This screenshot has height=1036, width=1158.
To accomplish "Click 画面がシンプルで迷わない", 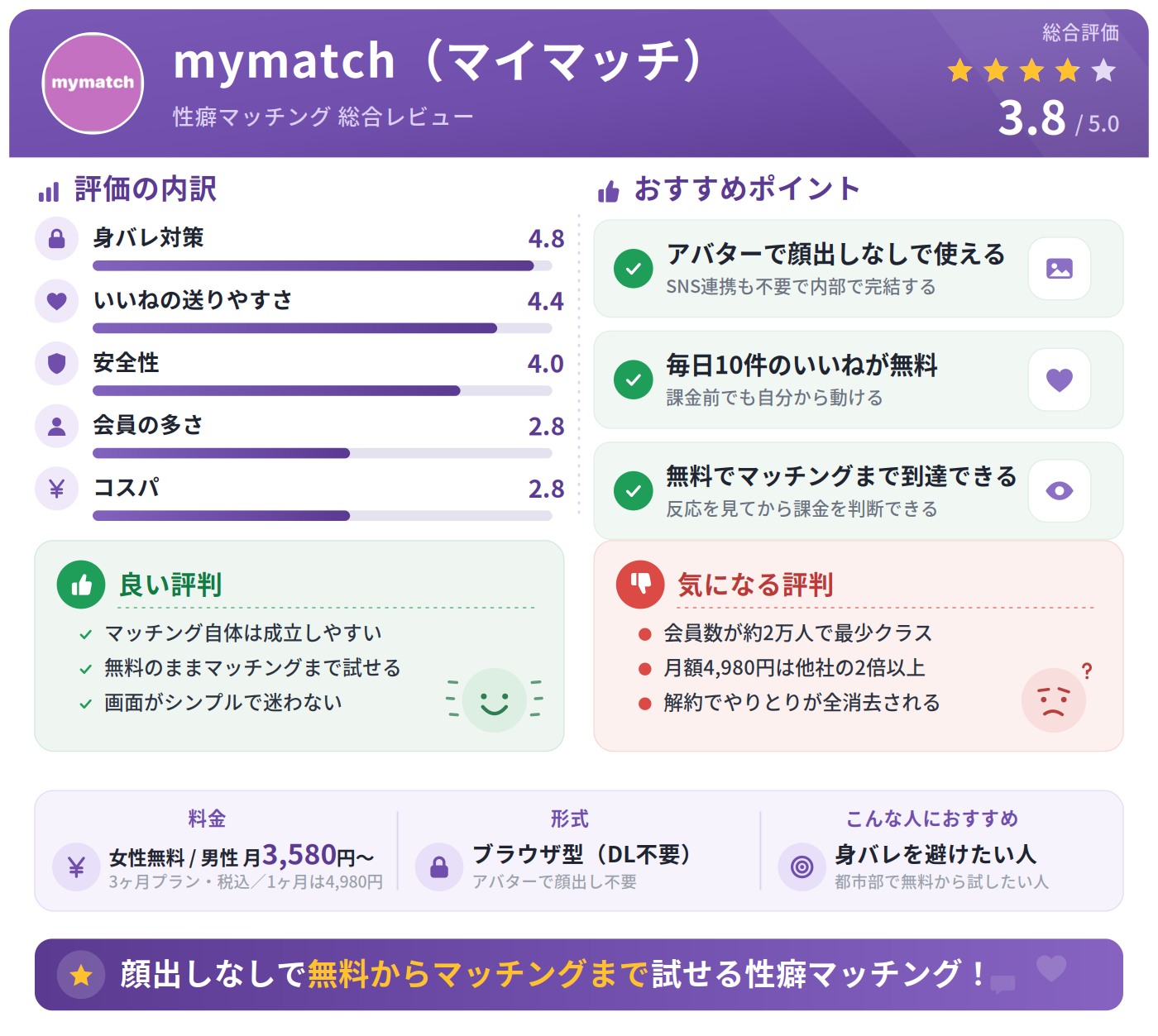I will (x=223, y=703).
